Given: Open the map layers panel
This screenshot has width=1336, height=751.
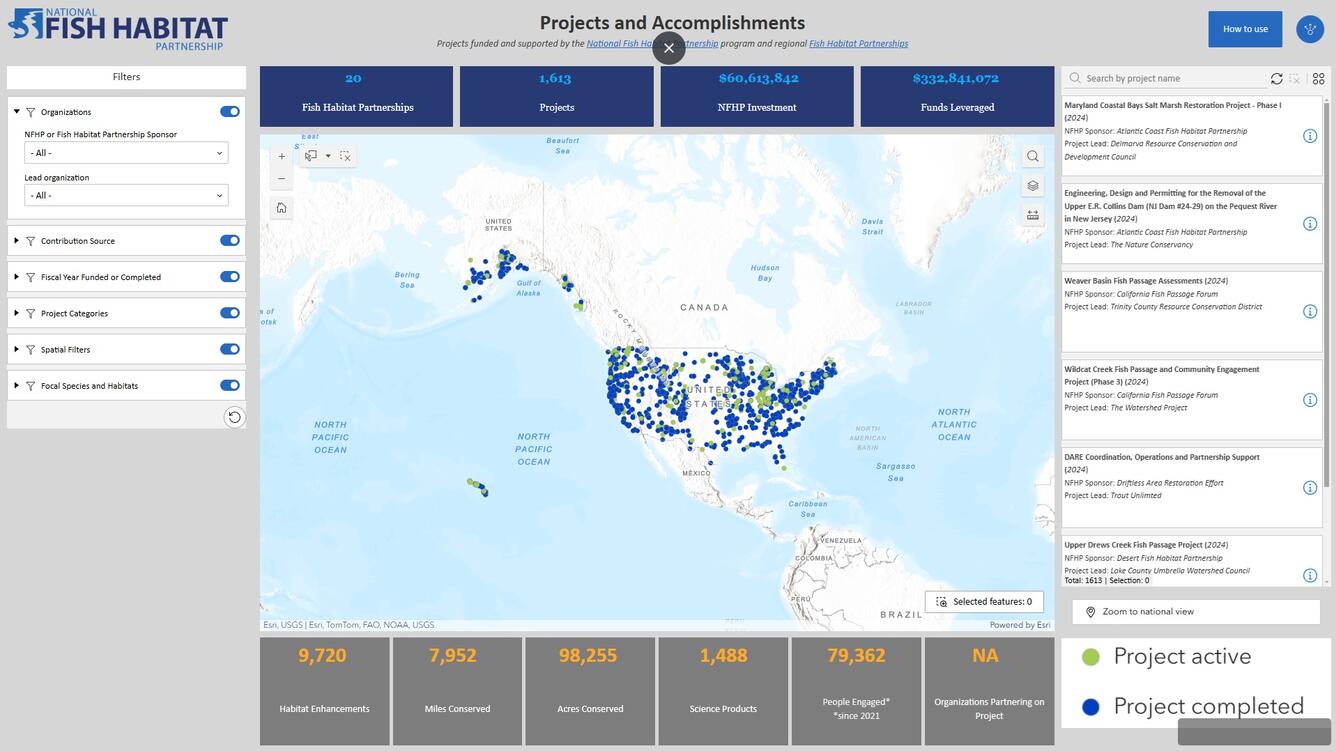Looking at the screenshot, I should pyautogui.click(x=1031, y=184).
